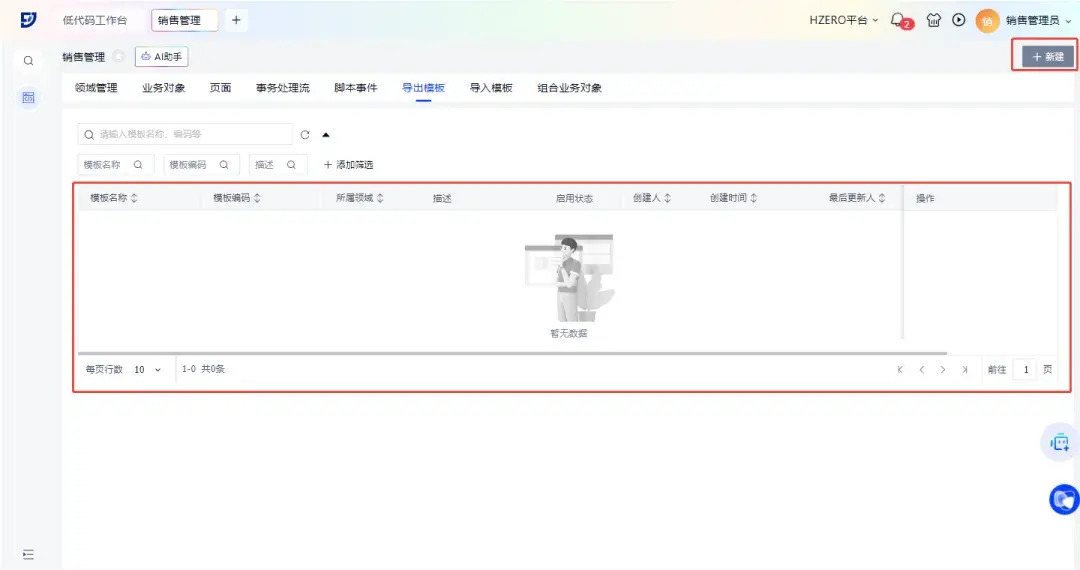1080x570 pixels.
Task: Click the 1-0 共0条 record count text
Action: (203, 369)
